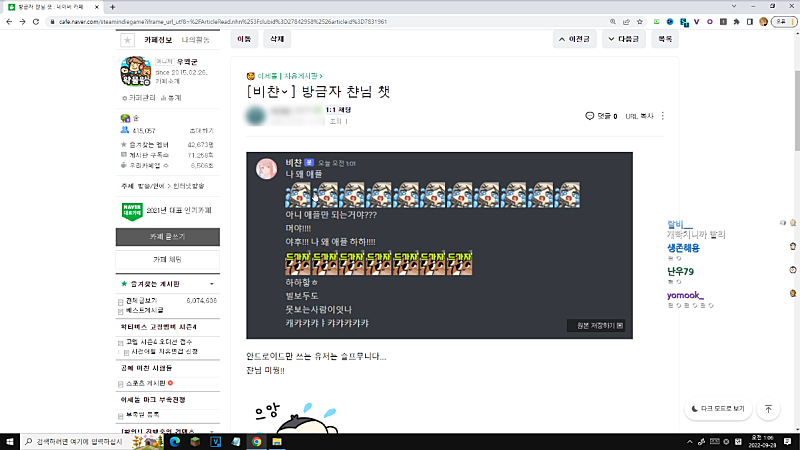Toggle the browser side panel icon
800x450 pixels.
750,22
